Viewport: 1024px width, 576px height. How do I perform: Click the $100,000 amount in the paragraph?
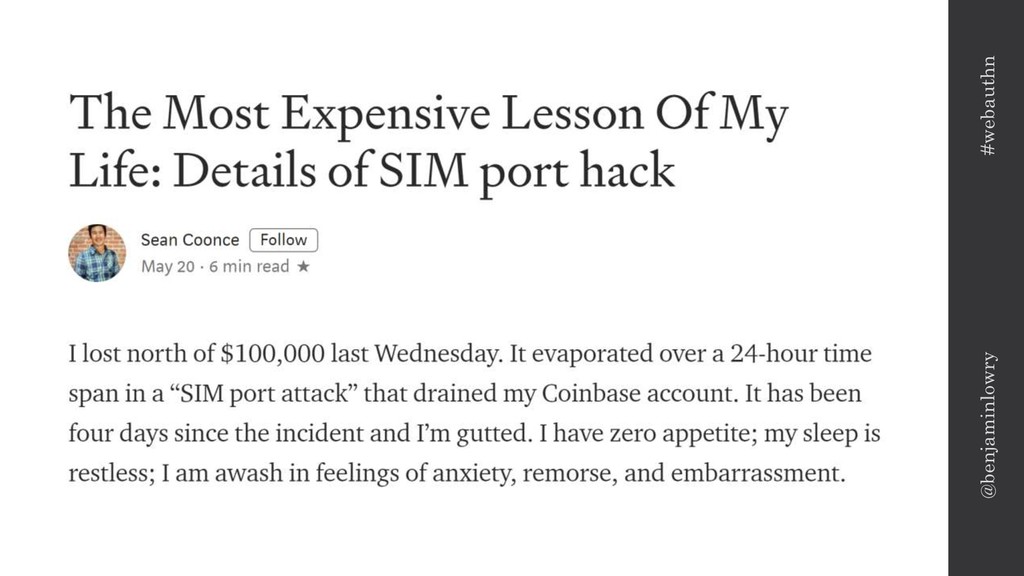pos(272,353)
